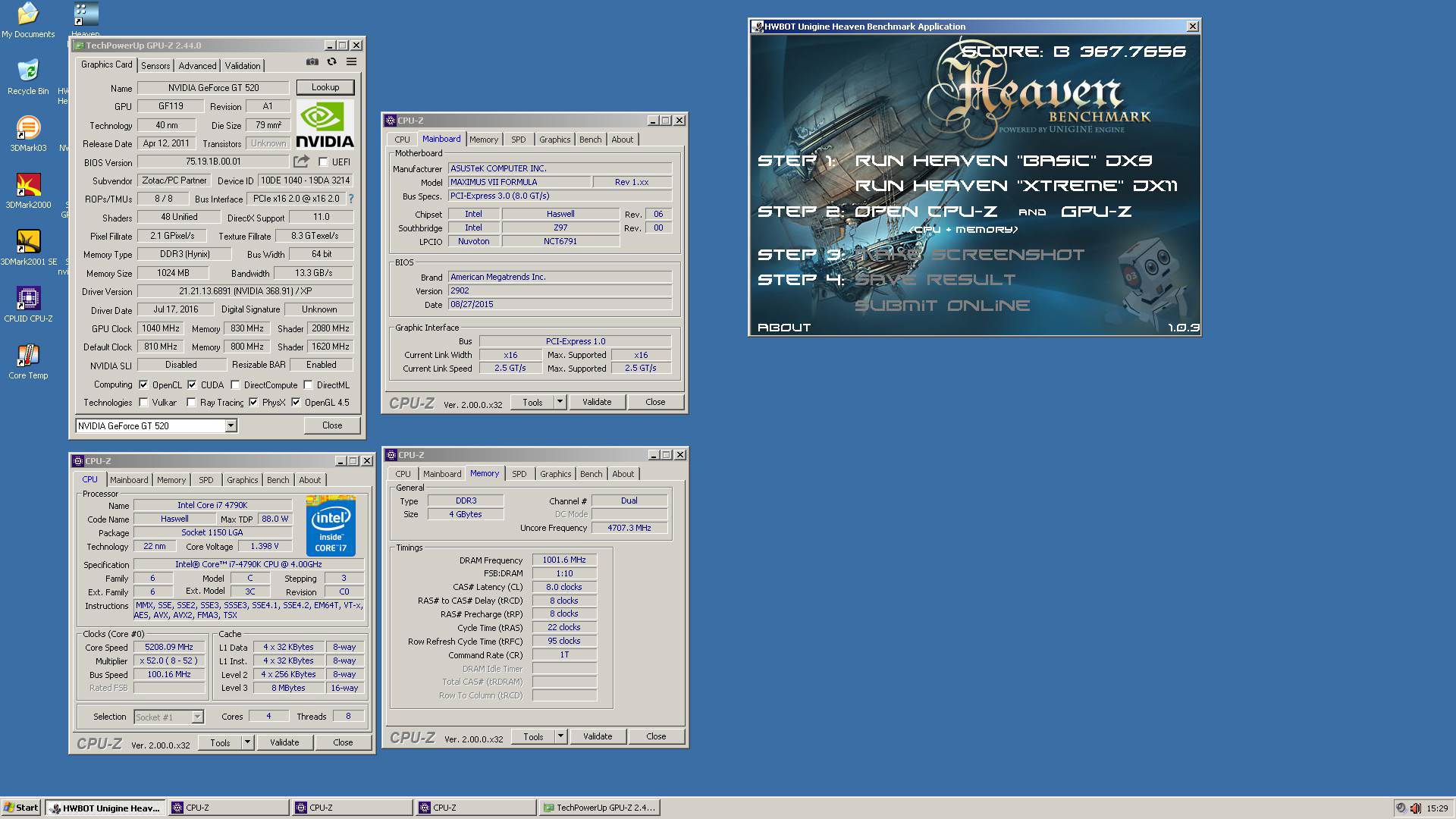Screen dimensions: 1456x819
Task: Click Tools button in Memory CPU-Z window
Action: coord(533,736)
